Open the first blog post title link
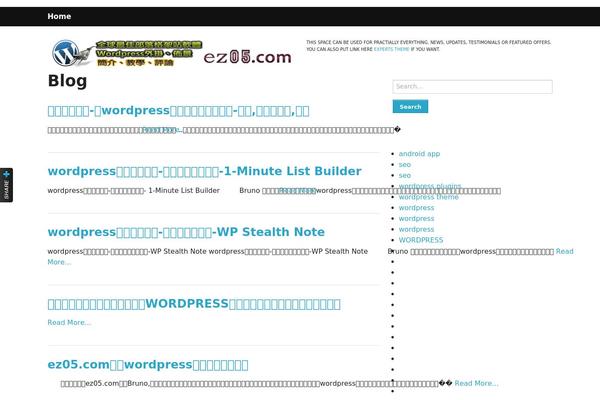 pos(178,111)
